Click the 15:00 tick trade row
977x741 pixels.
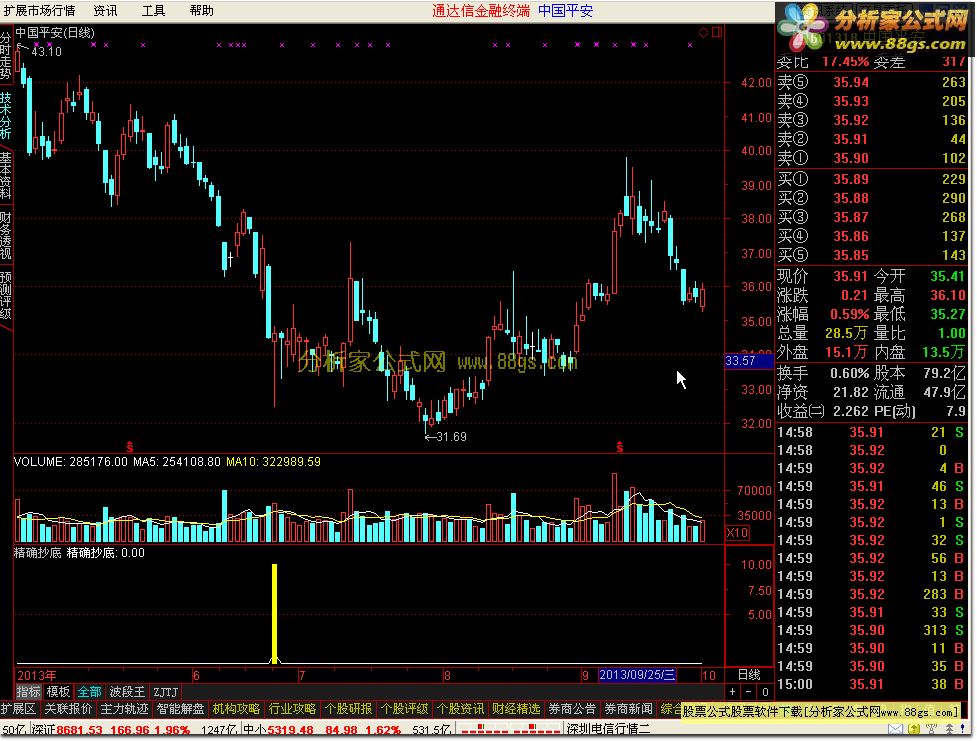click(871, 684)
